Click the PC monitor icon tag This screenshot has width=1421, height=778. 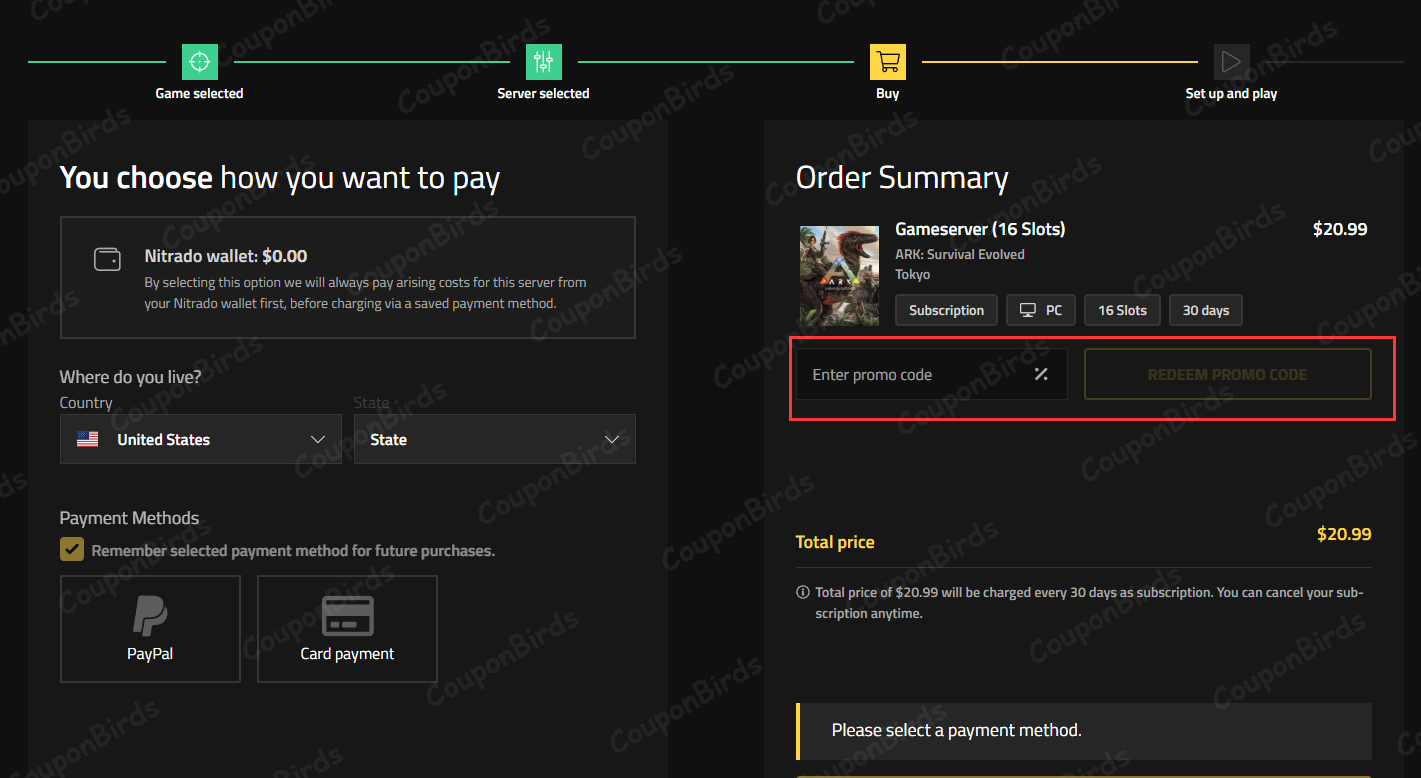tap(1040, 310)
